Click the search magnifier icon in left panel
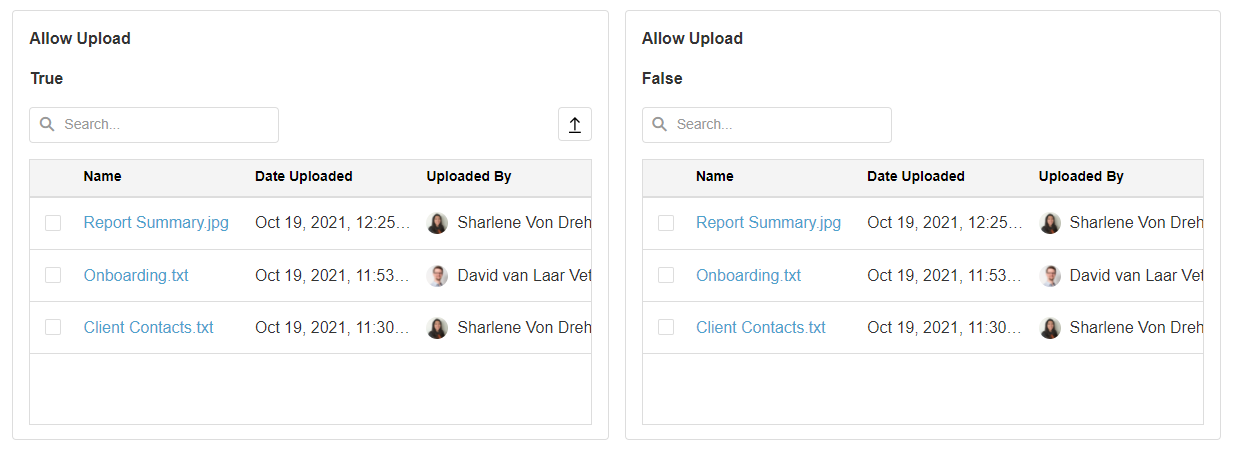 47,125
